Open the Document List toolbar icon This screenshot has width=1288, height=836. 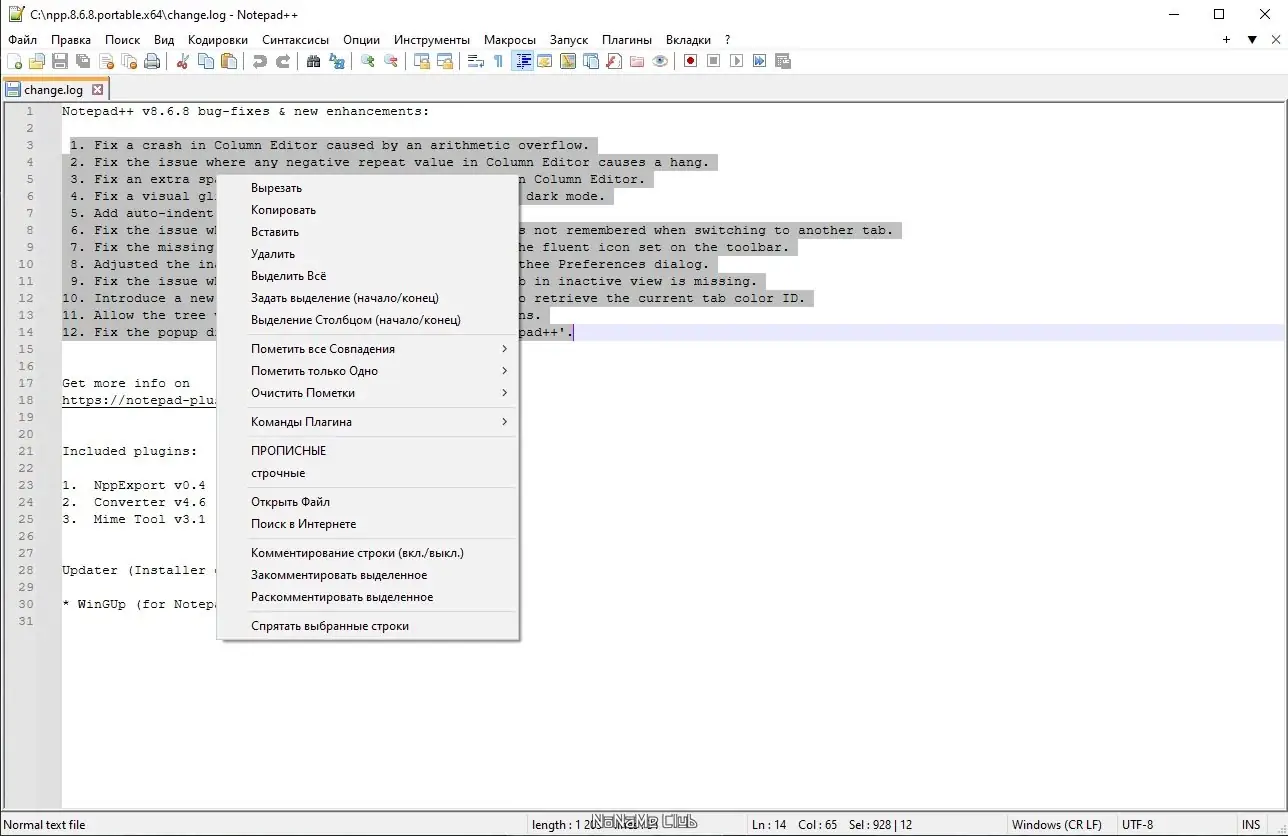[x=591, y=61]
